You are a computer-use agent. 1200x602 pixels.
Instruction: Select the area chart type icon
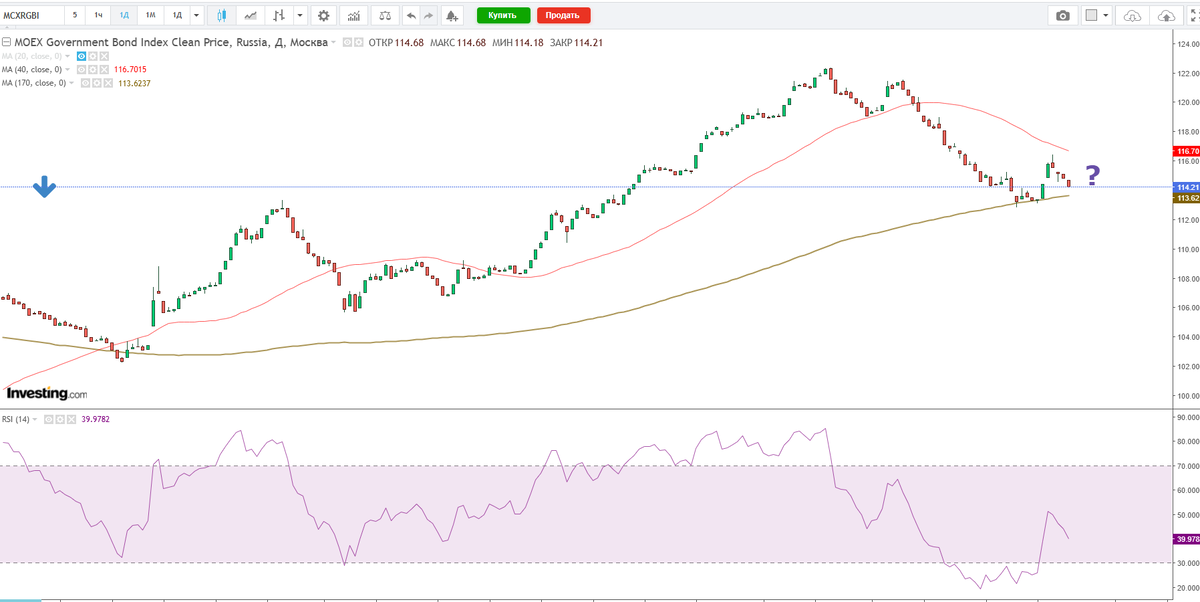point(250,15)
